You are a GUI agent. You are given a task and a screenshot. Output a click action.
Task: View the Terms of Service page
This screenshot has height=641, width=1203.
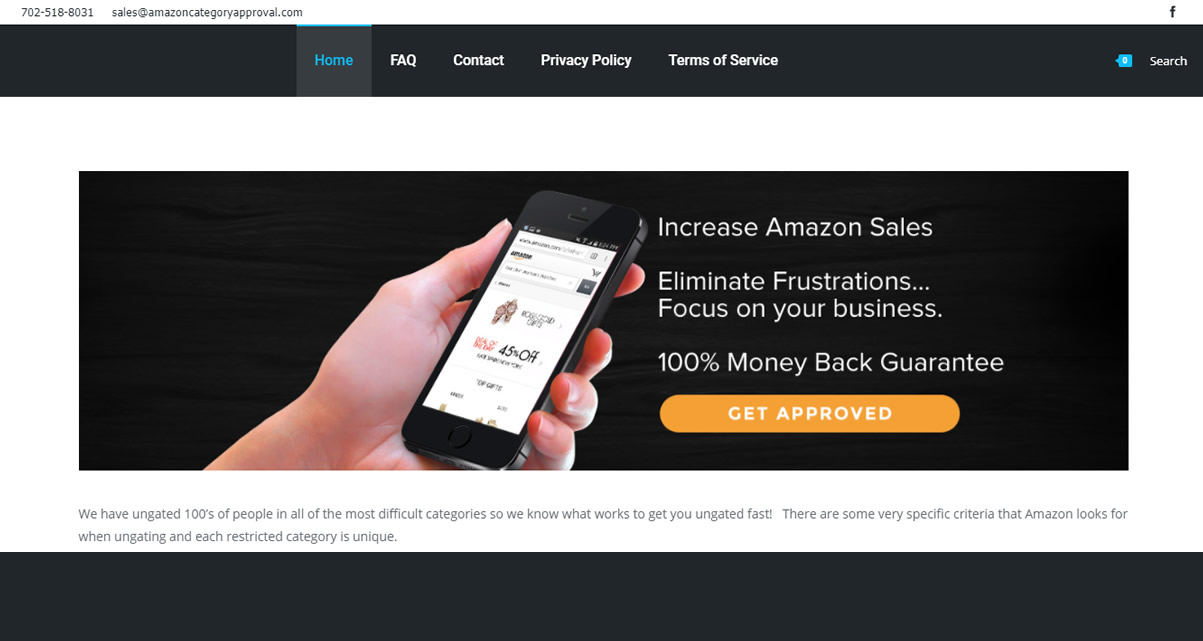[x=723, y=61]
